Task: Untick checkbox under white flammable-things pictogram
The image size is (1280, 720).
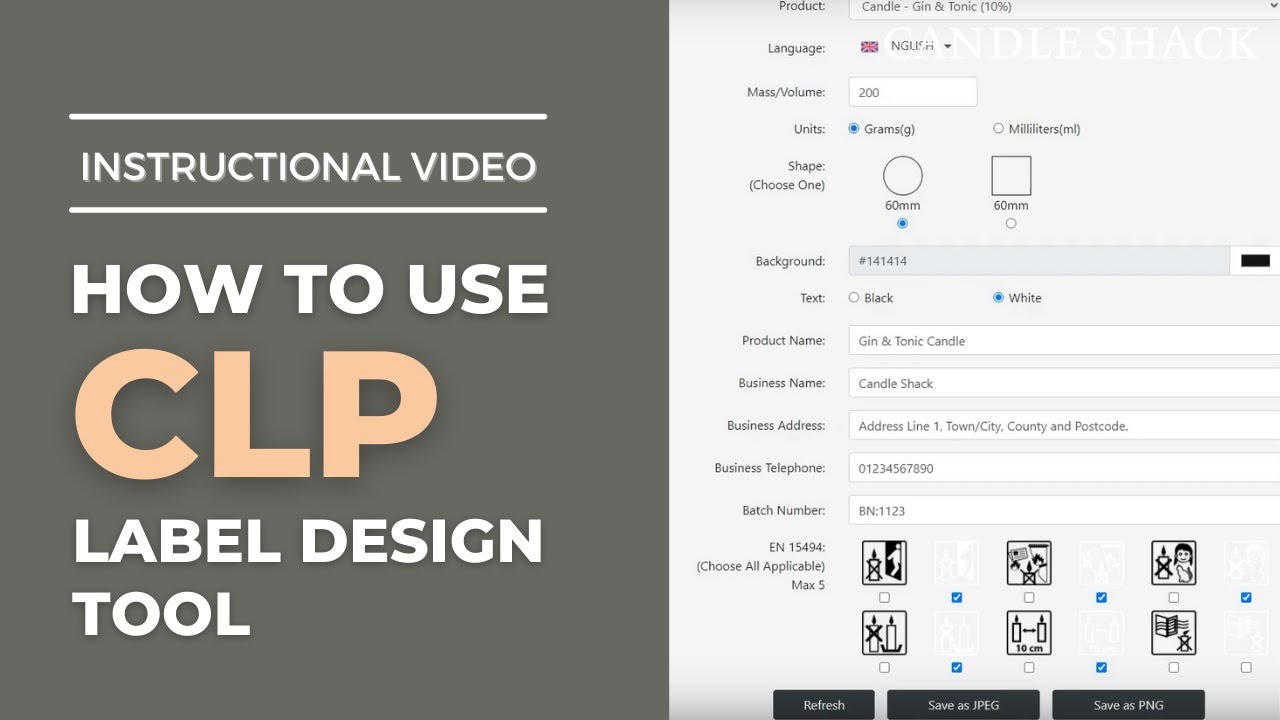Action: [1101, 598]
